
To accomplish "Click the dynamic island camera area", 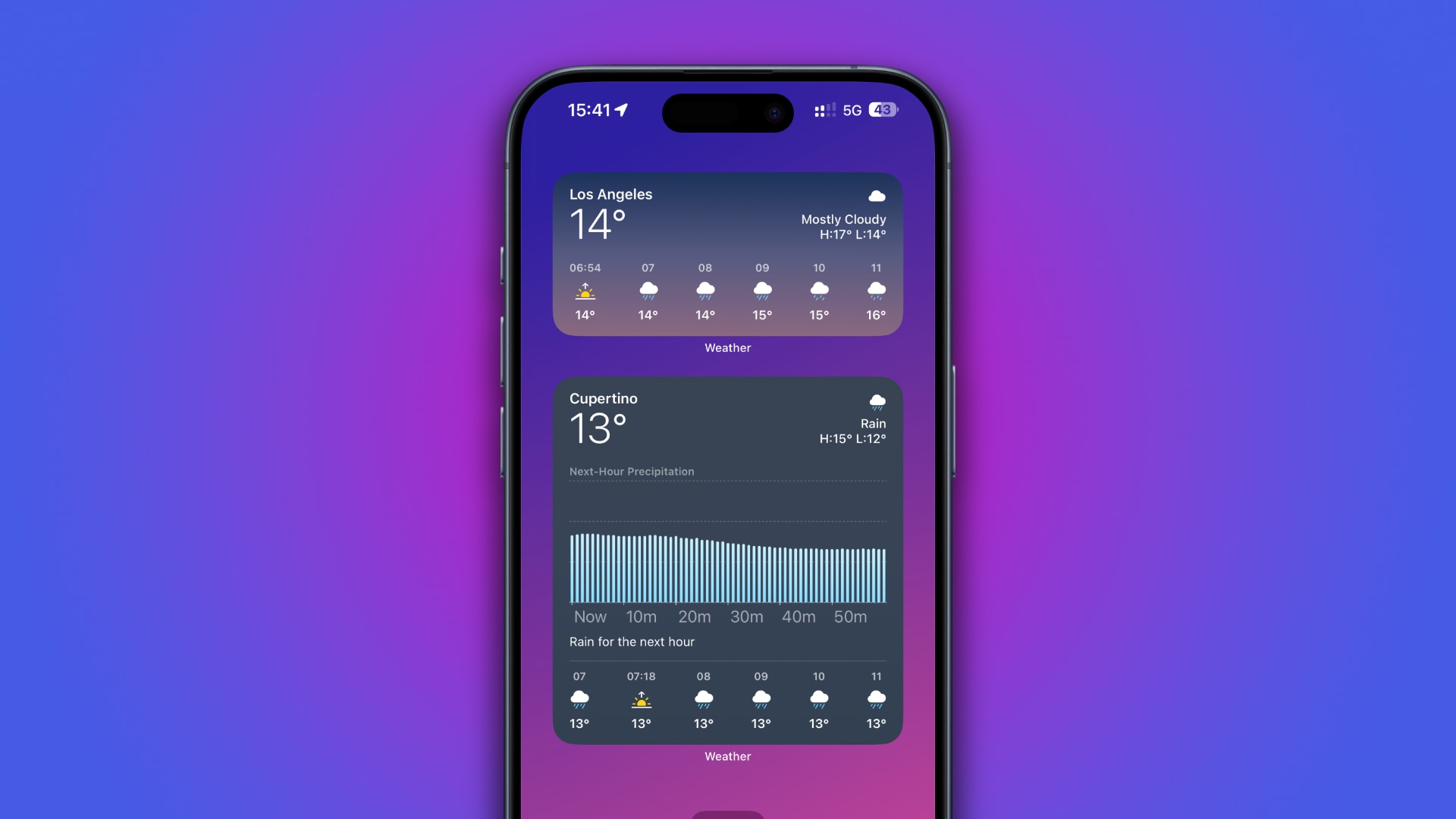I will 776,112.
